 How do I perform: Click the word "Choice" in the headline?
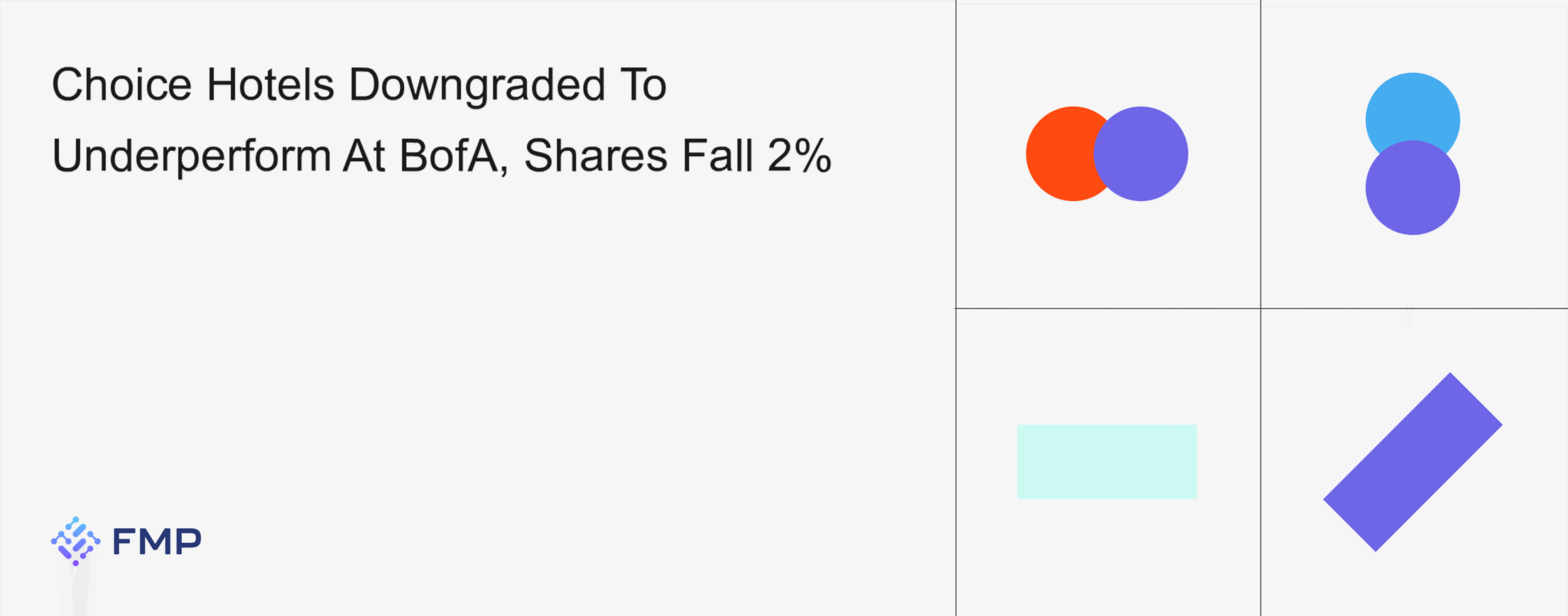[x=121, y=85]
